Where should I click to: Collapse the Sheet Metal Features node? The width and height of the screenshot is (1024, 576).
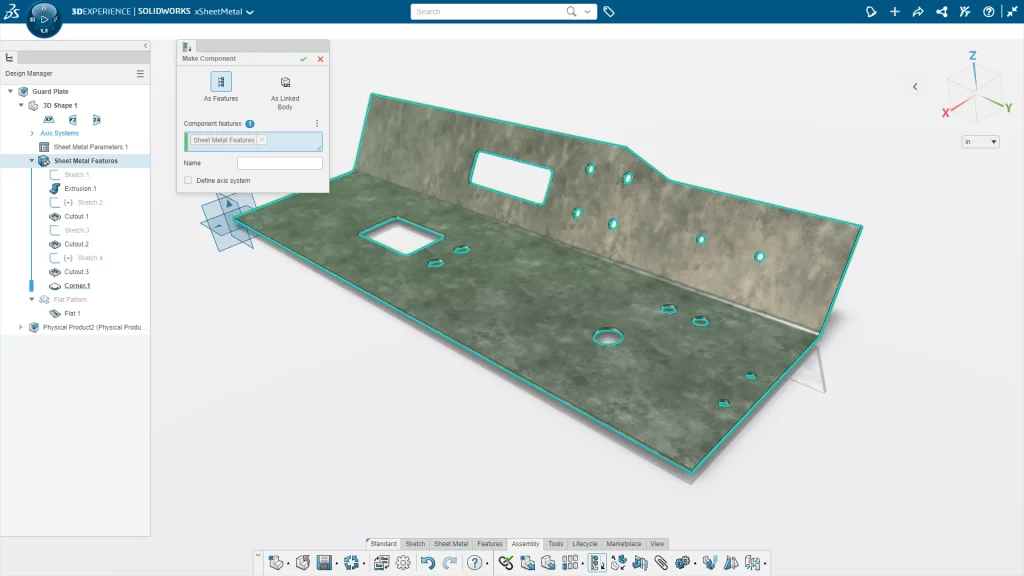[32, 161]
